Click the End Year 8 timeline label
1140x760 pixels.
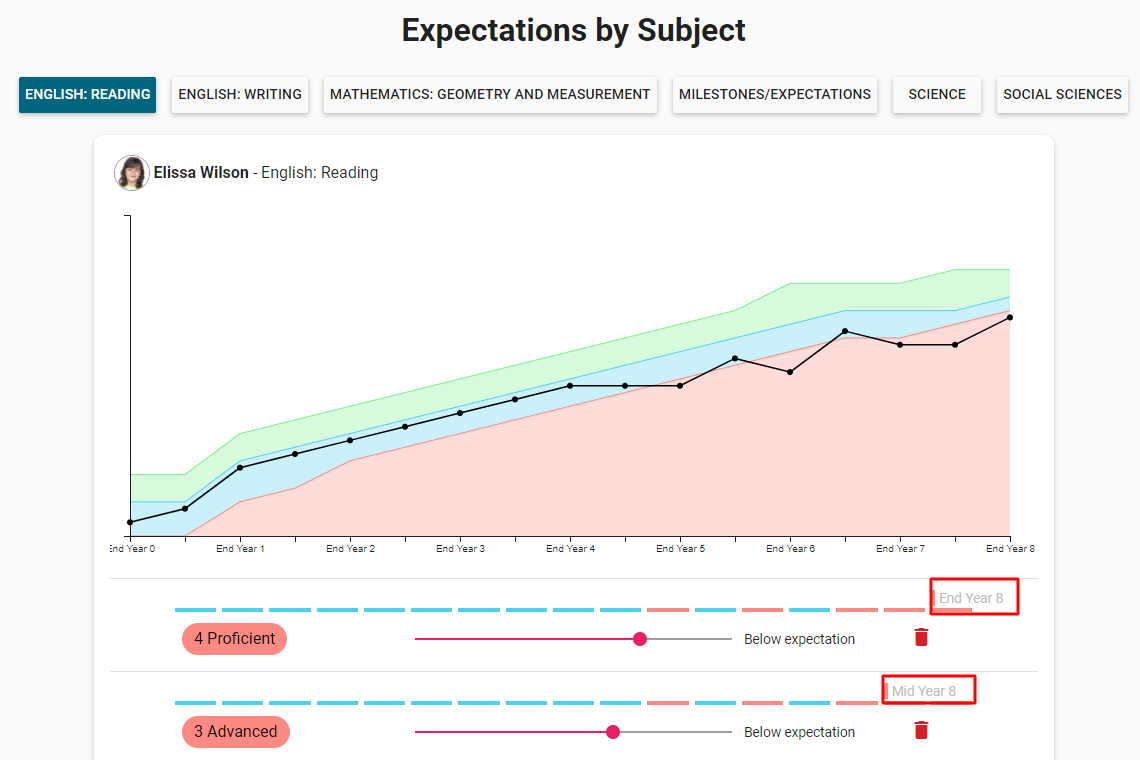tap(970, 598)
